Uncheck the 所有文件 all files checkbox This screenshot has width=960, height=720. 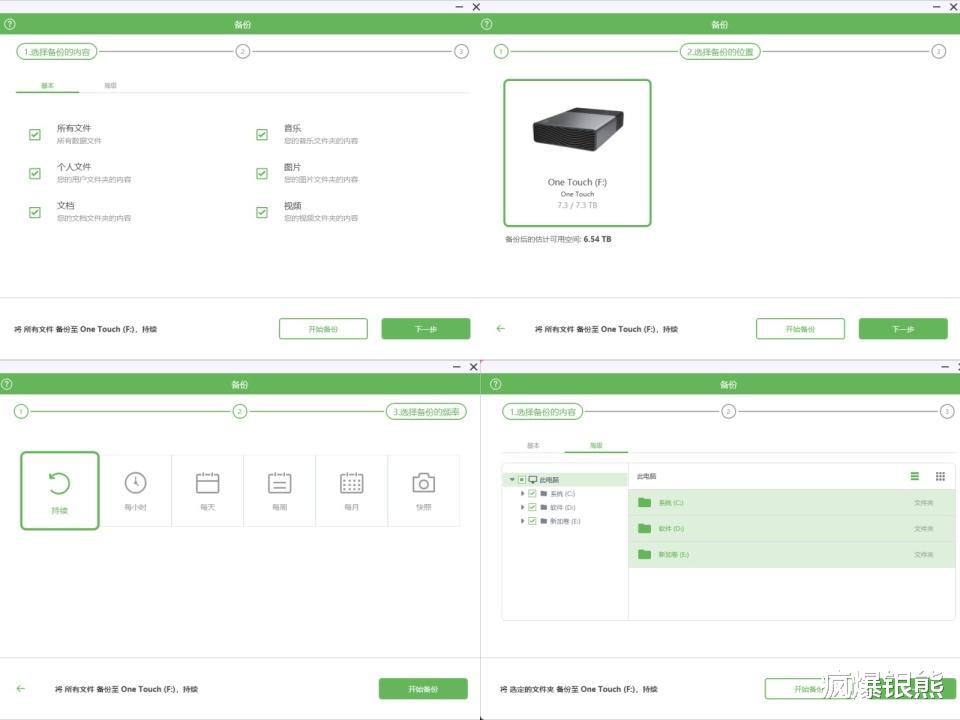(x=35, y=135)
